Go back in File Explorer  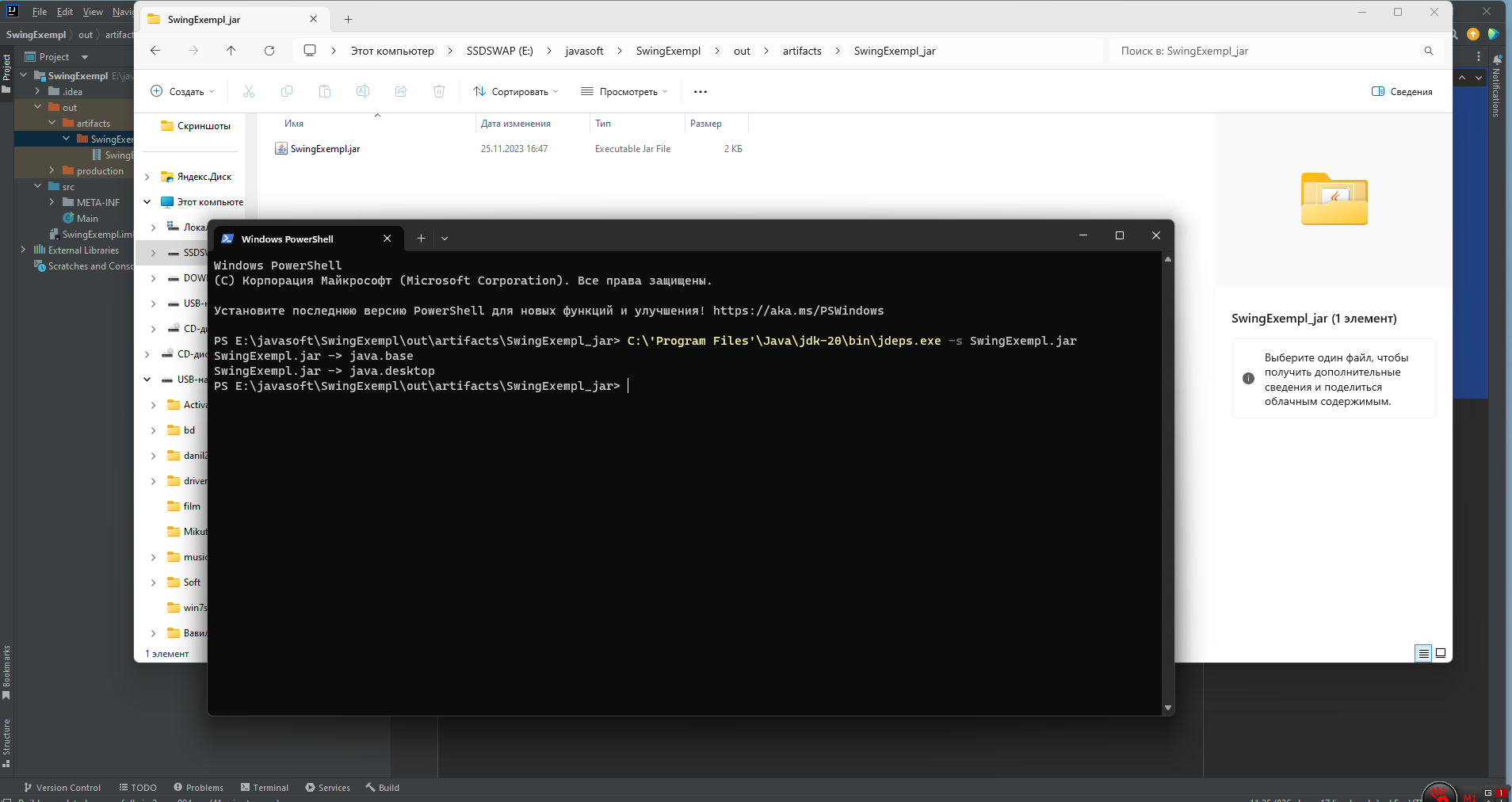pos(155,51)
